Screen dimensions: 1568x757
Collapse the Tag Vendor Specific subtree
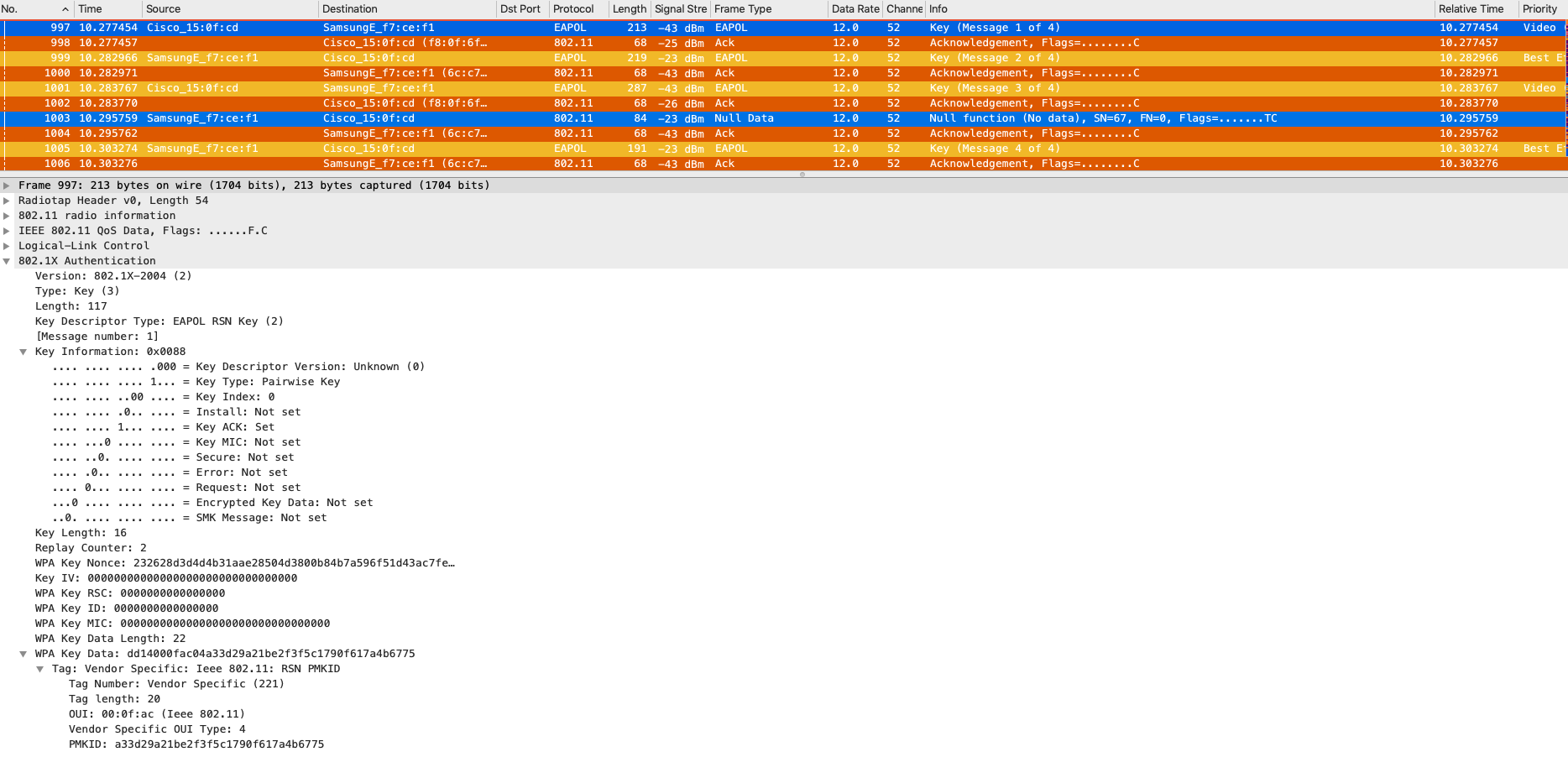tap(40, 669)
